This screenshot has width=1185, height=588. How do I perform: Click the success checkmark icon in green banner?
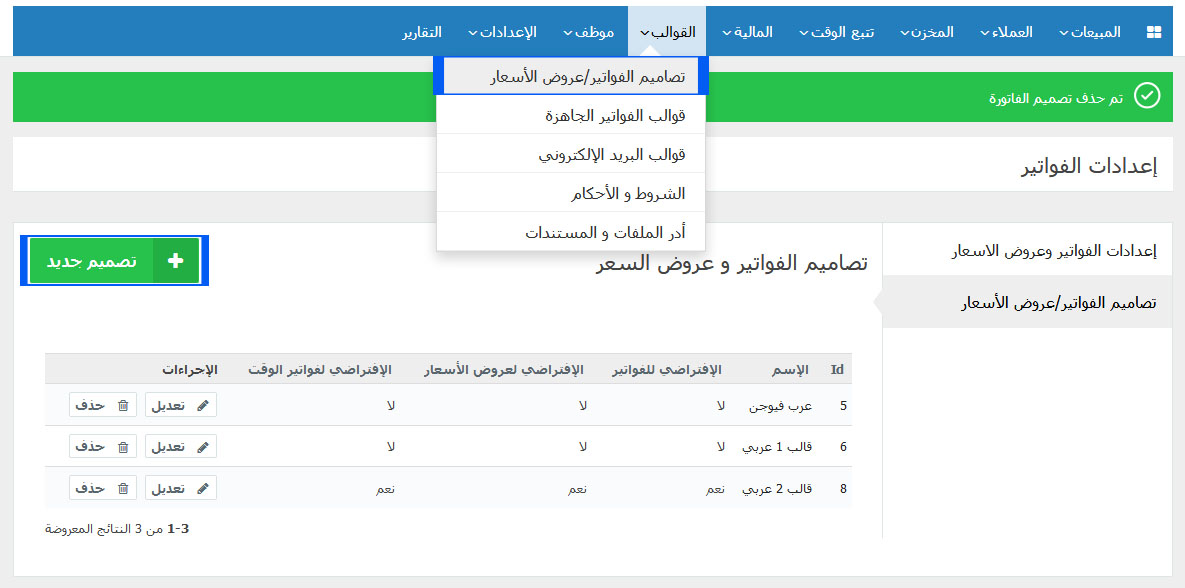(x=1147, y=96)
